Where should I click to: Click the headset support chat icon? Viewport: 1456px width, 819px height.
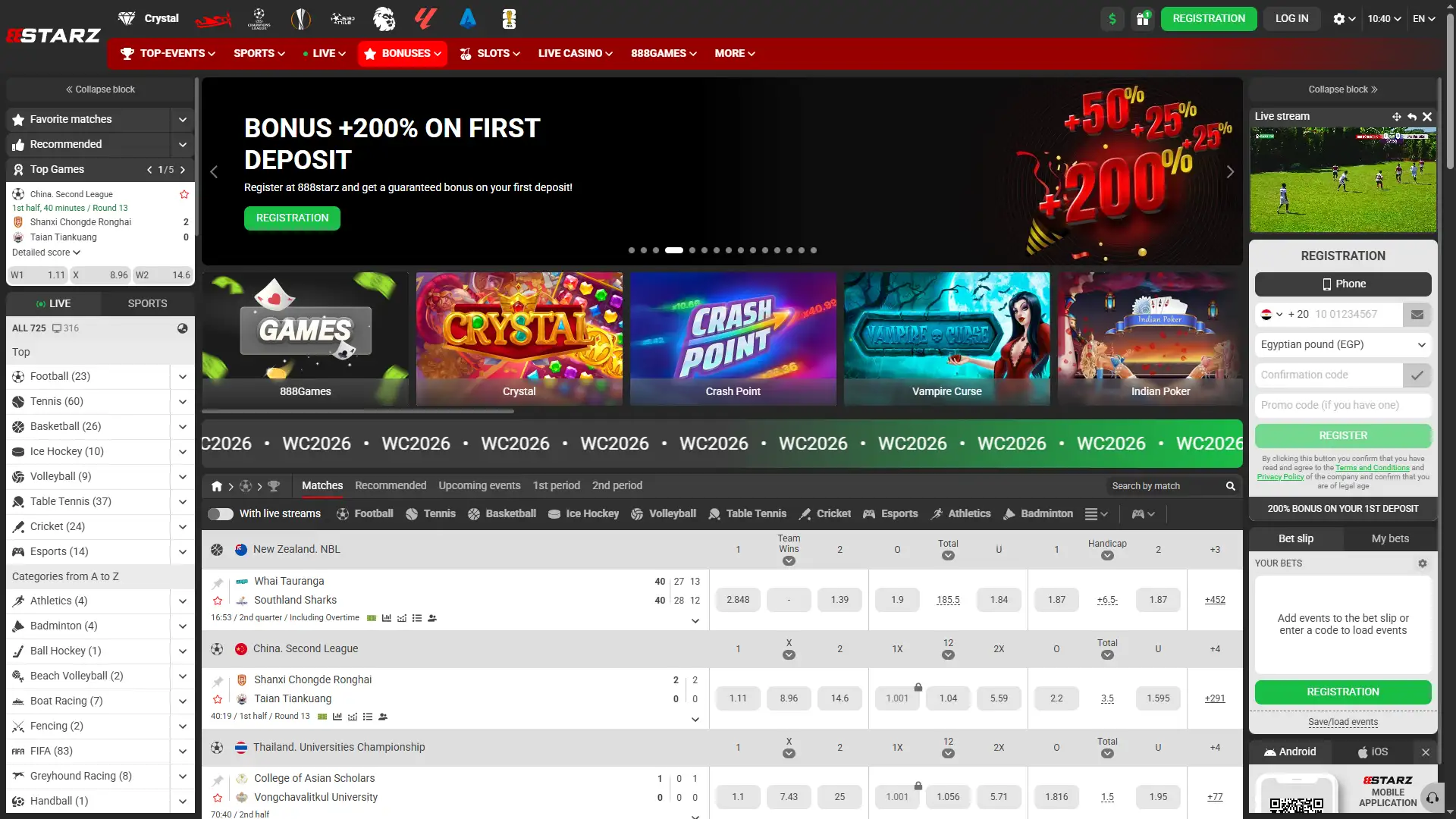[x=1432, y=798]
